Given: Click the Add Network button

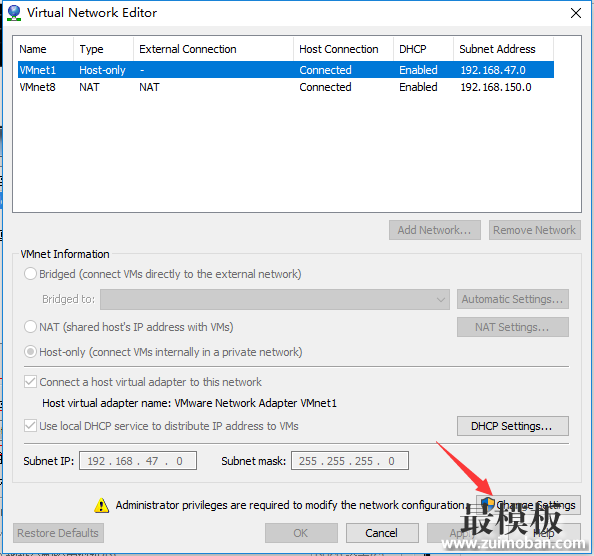Looking at the screenshot, I should (x=435, y=230).
